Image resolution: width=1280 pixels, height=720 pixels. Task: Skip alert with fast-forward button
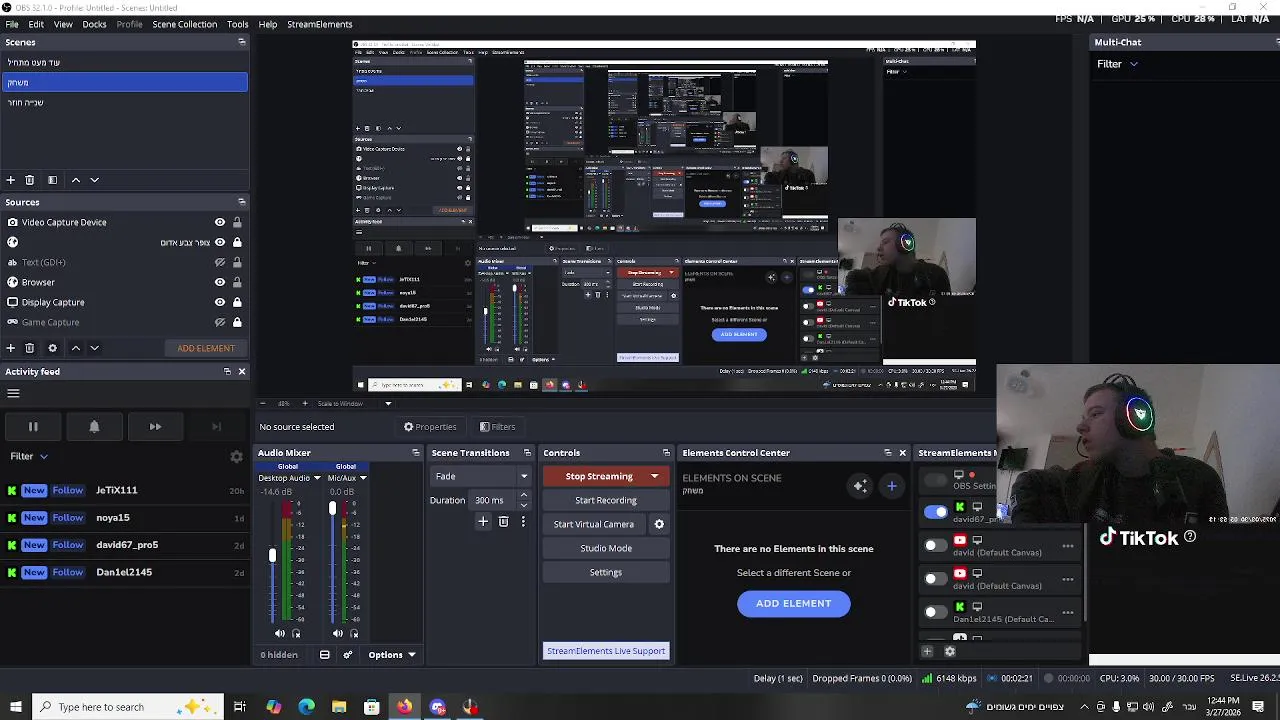point(155,427)
